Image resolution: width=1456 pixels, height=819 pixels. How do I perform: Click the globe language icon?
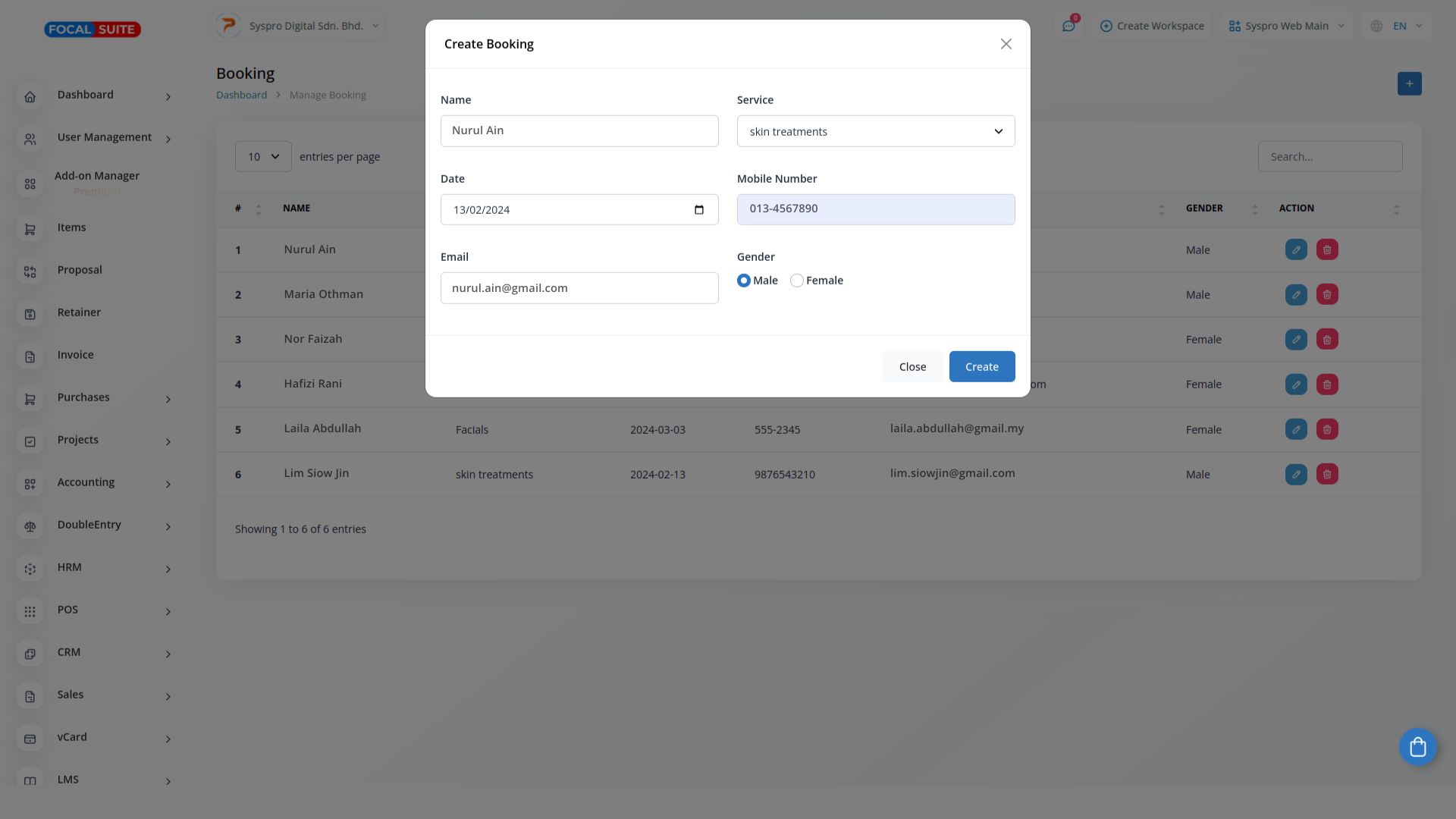[x=1376, y=26]
